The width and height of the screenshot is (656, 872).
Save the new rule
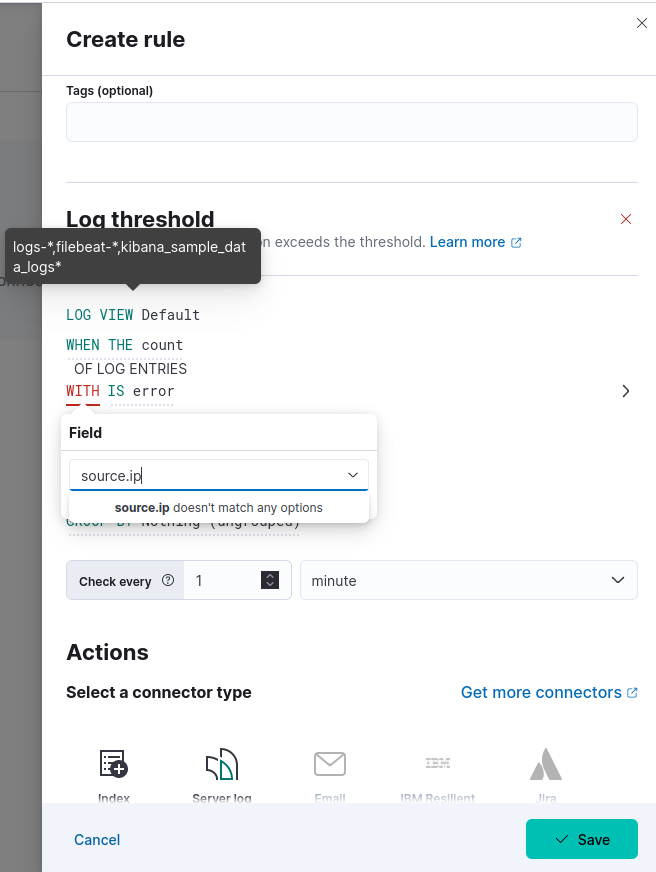pyautogui.click(x=581, y=840)
